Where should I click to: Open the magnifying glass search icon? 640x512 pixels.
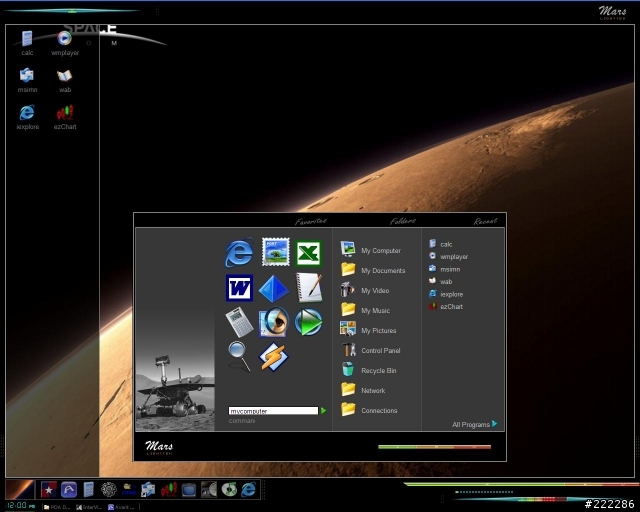[x=239, y=356]
